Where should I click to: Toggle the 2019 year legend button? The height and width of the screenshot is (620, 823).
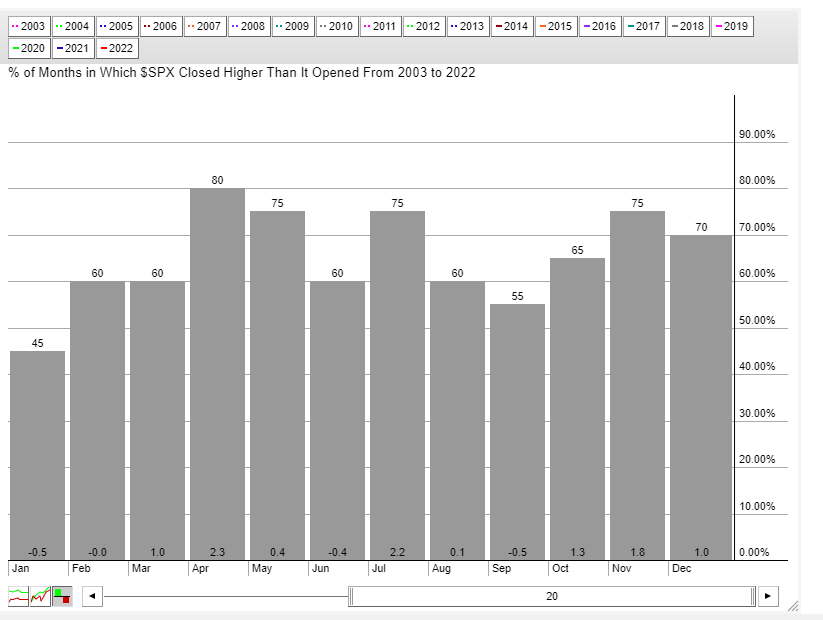click(731, 26)
